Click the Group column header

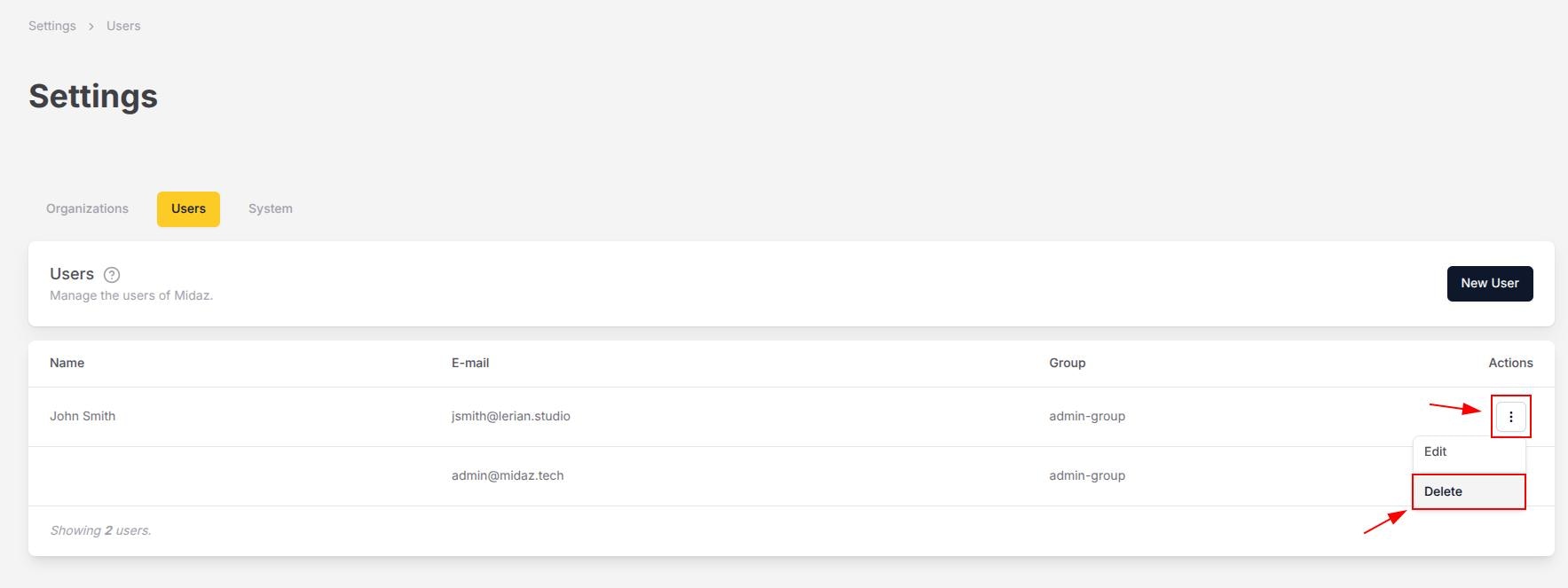(1068, 363)
